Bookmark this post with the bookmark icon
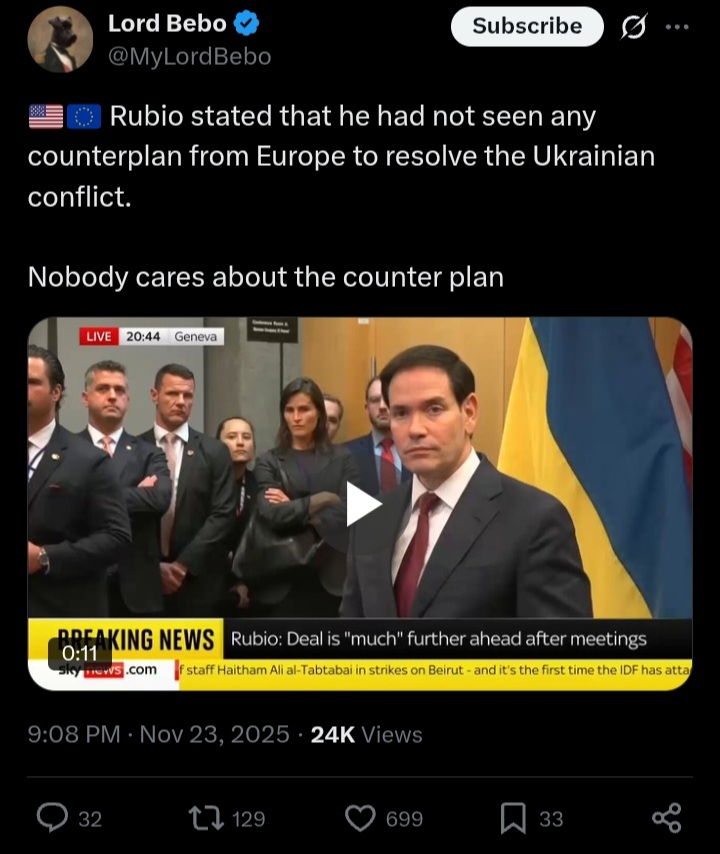 (514, 819)
